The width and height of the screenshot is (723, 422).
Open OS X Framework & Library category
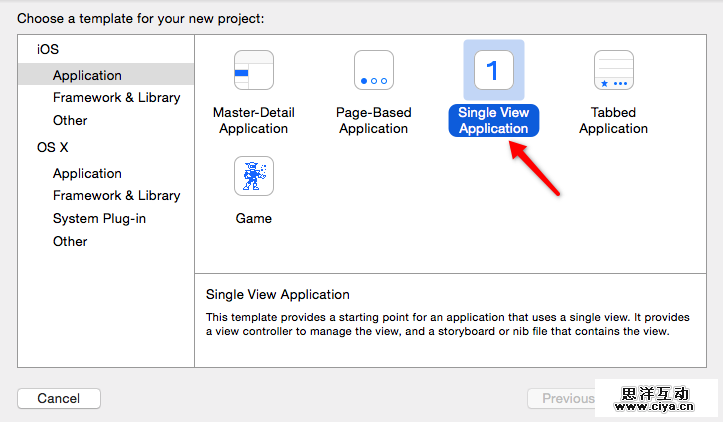tap(116, 195)
